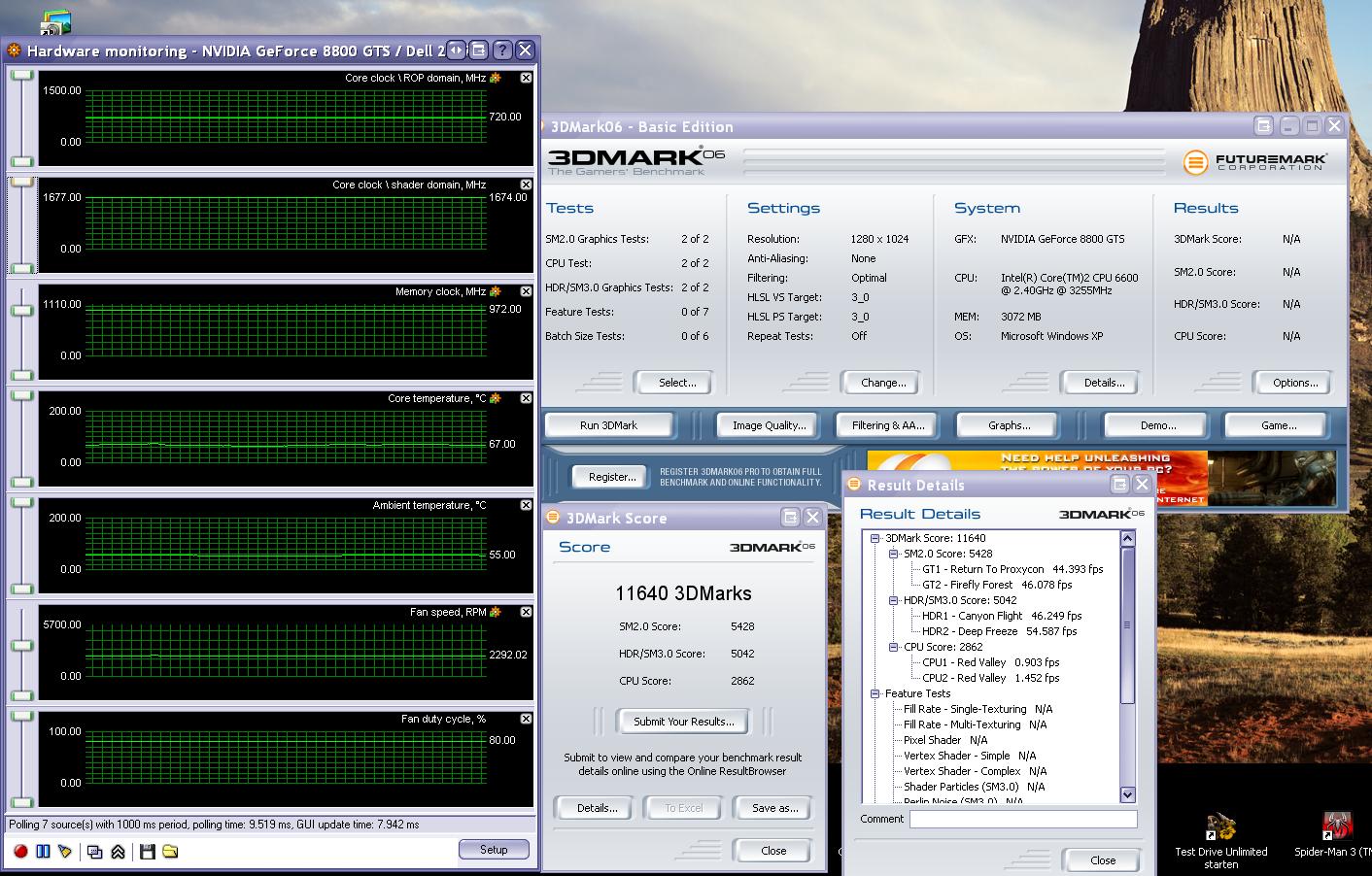Viewport: 1372px width, 876px height.
Task: Close the Core temperature graph
Action: click(526, 398)
